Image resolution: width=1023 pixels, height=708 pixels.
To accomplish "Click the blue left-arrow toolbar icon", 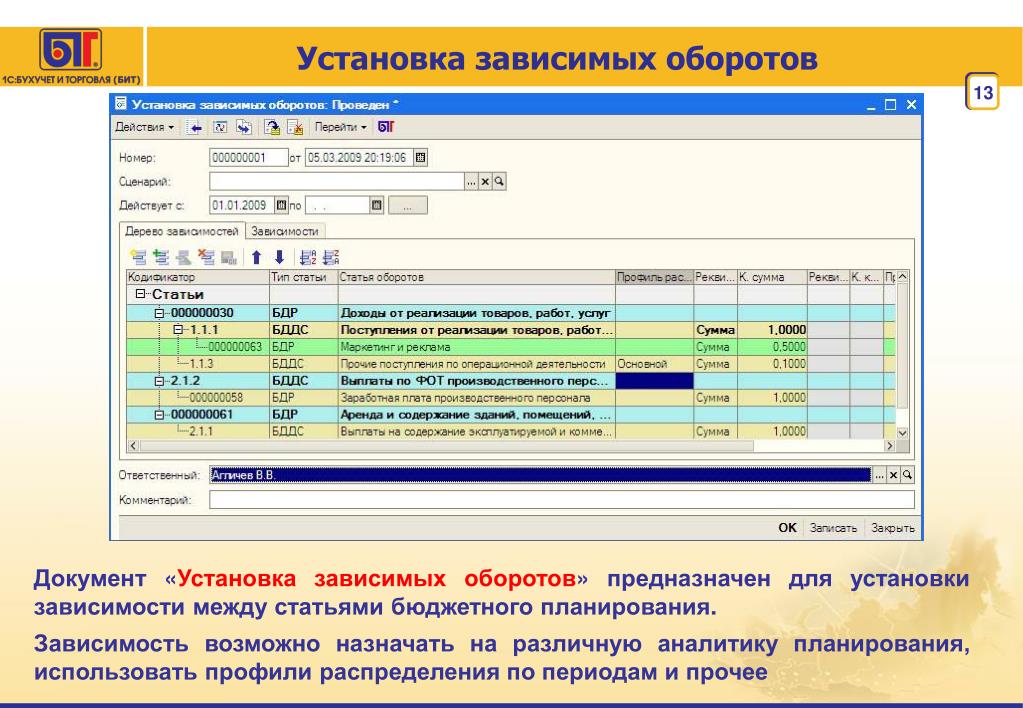I will [194, 127].
